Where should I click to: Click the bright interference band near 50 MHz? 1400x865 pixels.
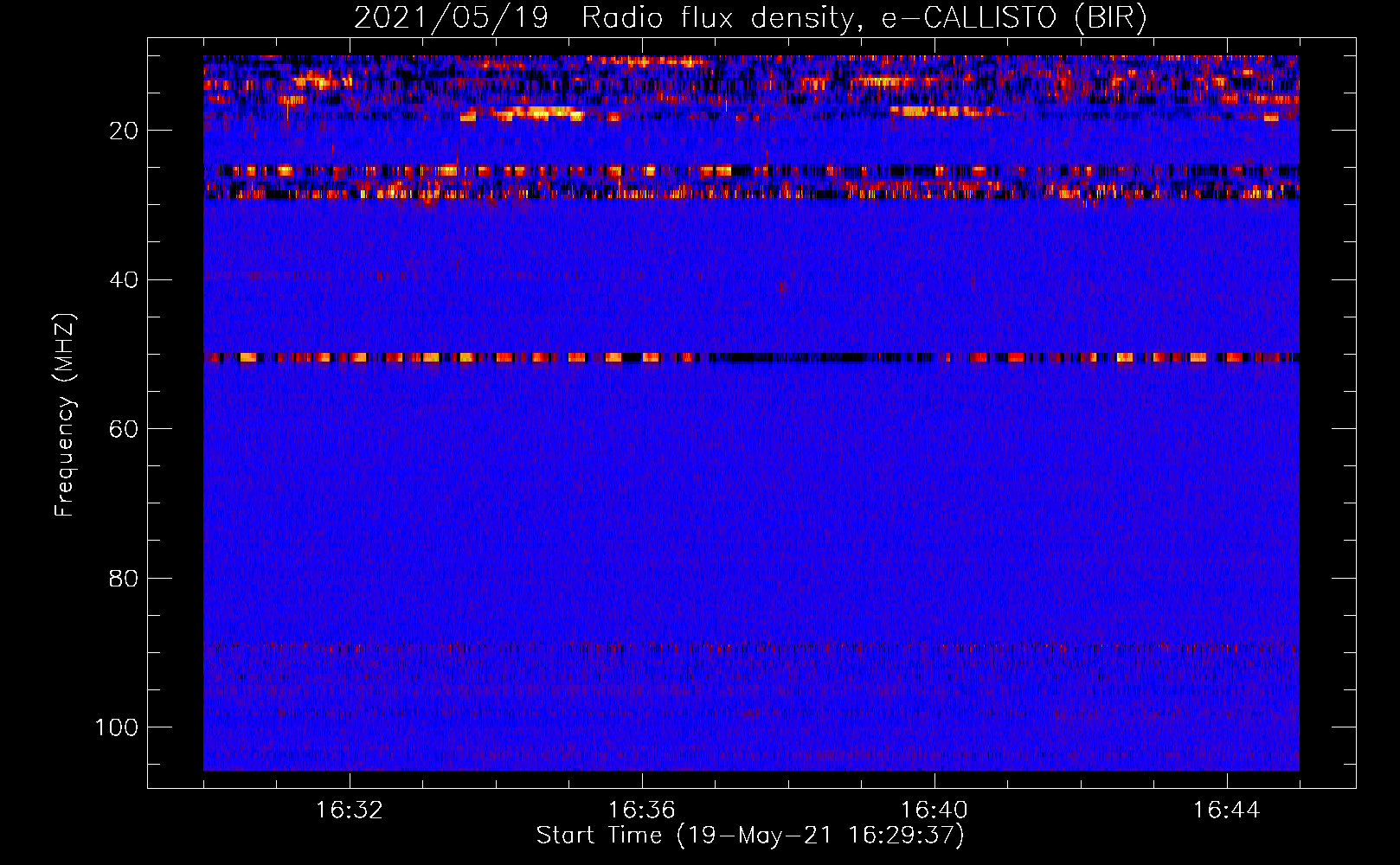(x=751, y=357)
